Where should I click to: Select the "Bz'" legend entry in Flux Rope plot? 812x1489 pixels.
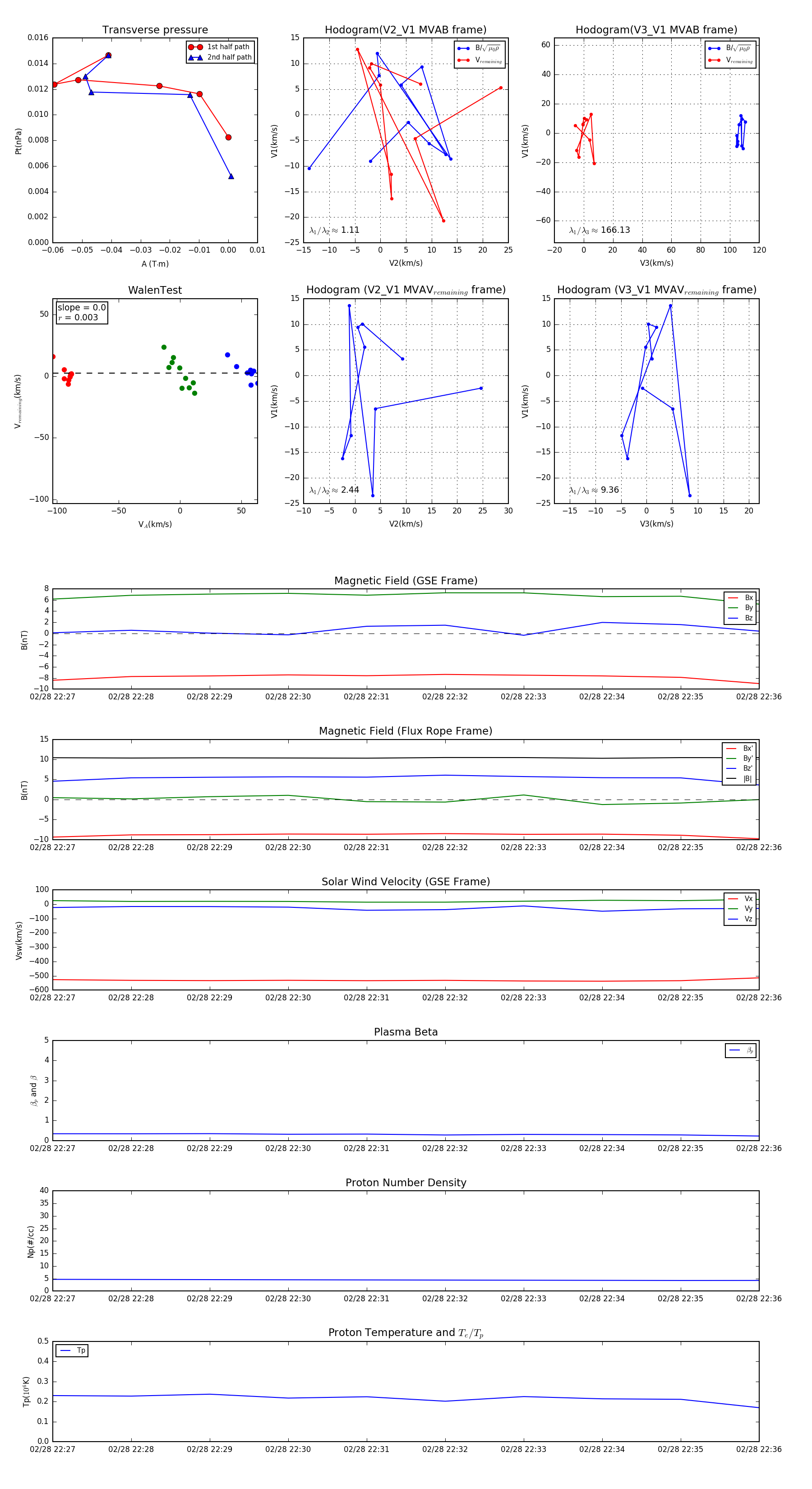pos(740,769)
